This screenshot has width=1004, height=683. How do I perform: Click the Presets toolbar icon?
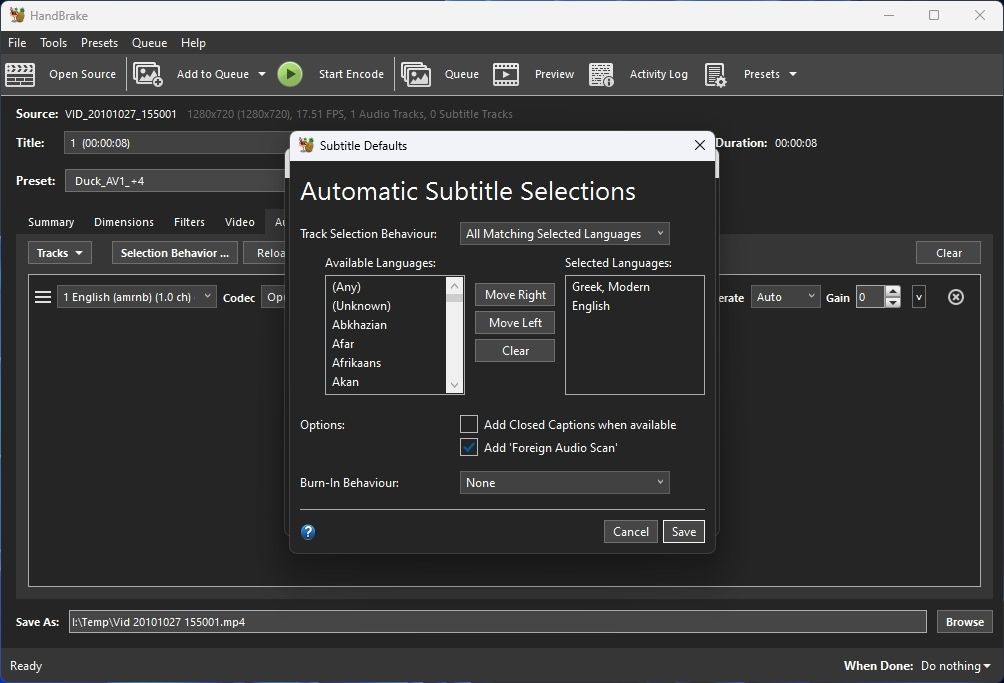click(716, 74)
